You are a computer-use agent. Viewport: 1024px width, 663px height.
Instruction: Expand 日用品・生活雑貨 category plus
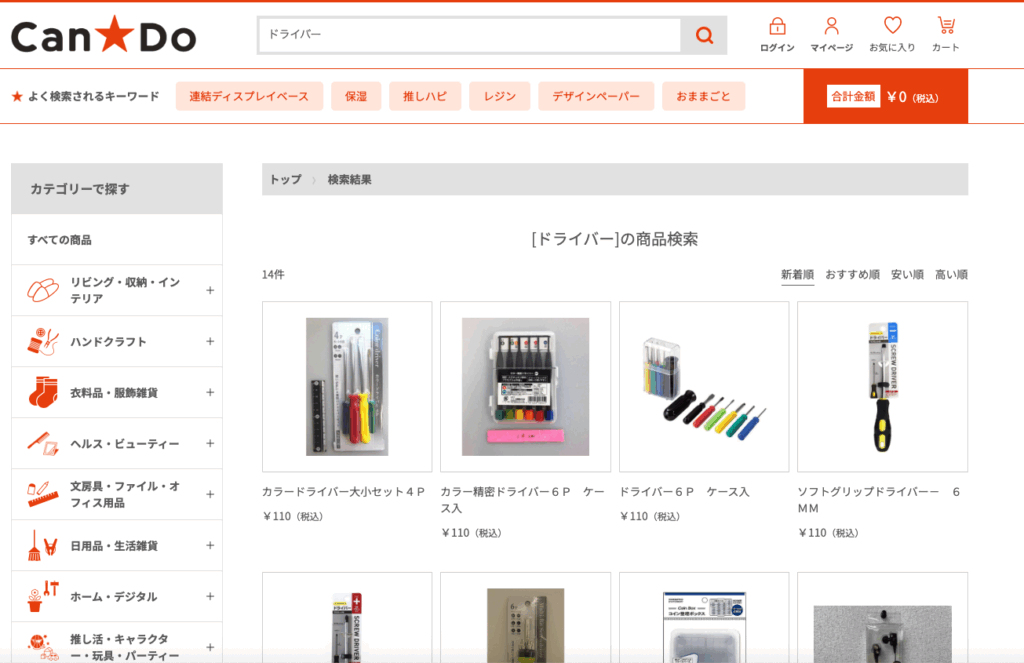tap(210, 545)
